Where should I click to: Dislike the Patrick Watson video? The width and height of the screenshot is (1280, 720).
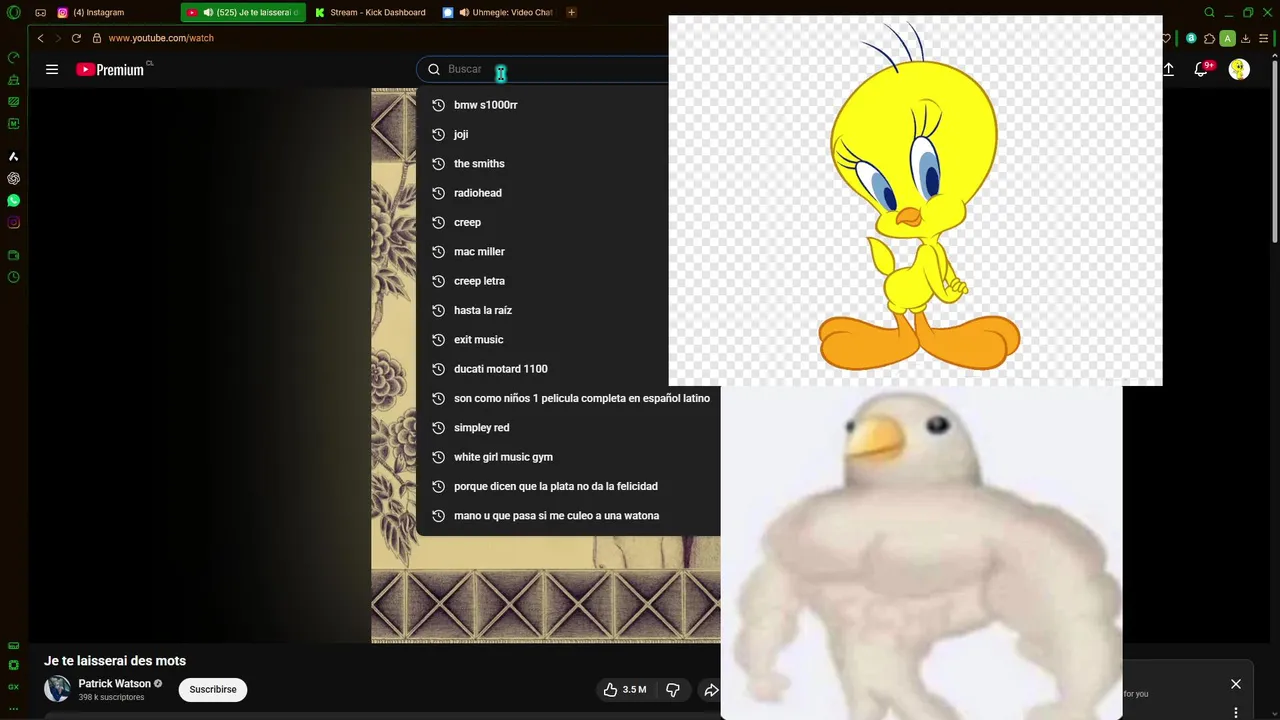(673, 690)
